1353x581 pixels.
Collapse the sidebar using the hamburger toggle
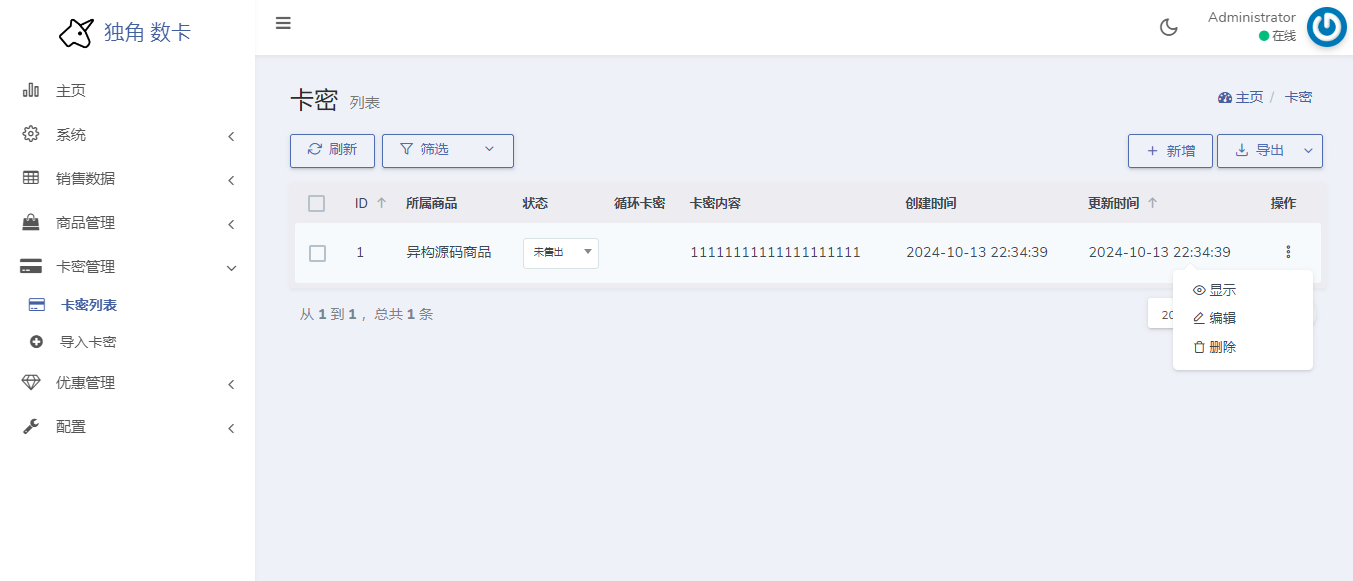coord(283,22)
